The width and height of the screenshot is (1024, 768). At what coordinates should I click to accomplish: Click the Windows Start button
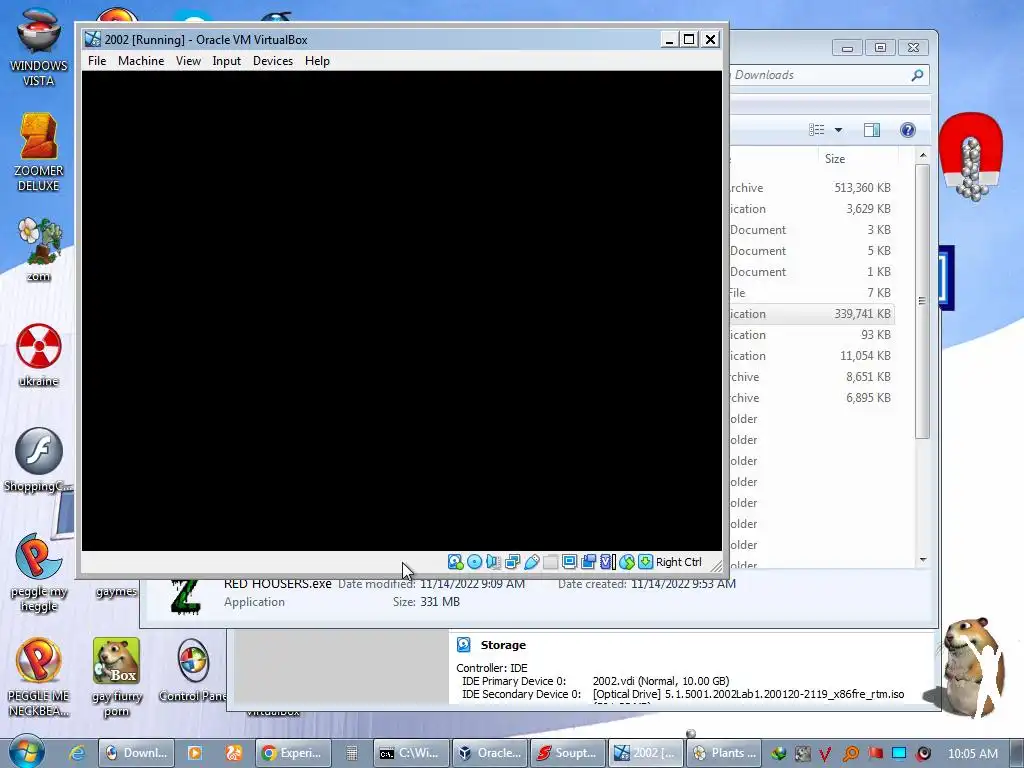pyautogui.click(x=26, y=752)
